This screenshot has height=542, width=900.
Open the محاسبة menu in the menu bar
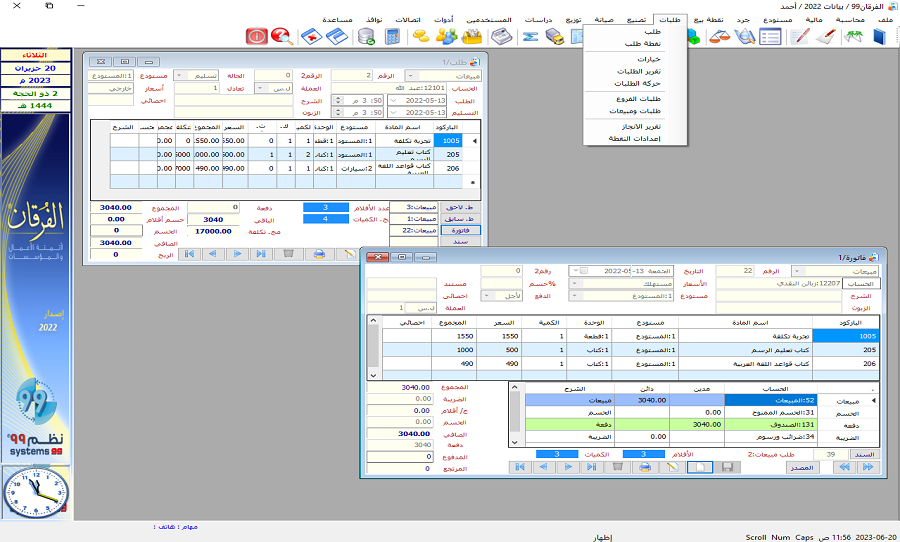850,20
